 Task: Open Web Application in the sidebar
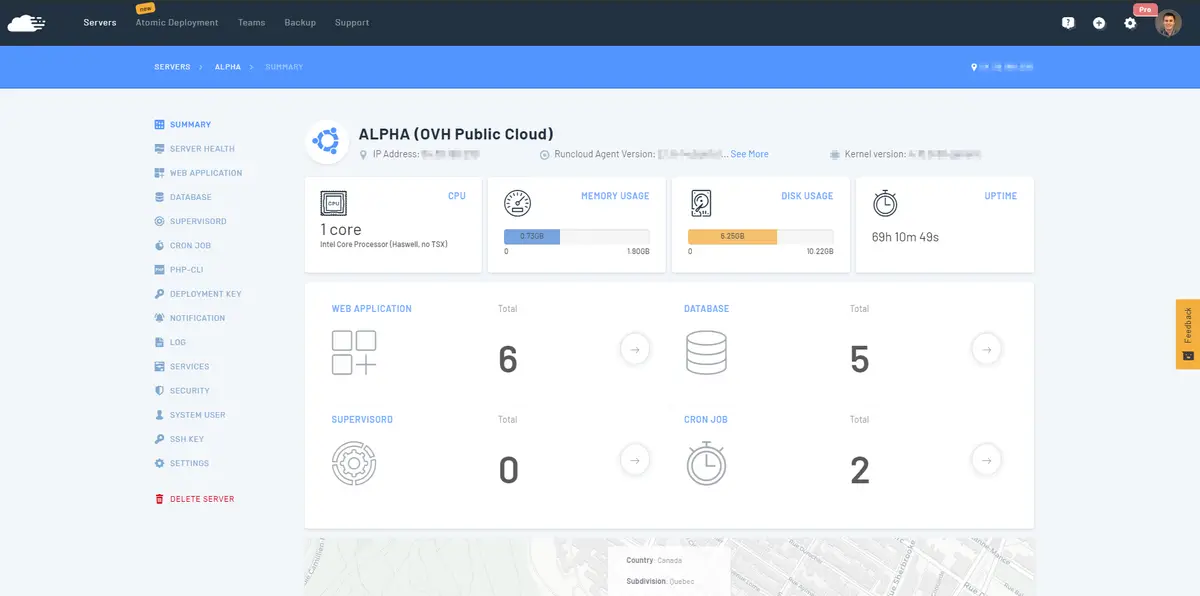point(198,173)
